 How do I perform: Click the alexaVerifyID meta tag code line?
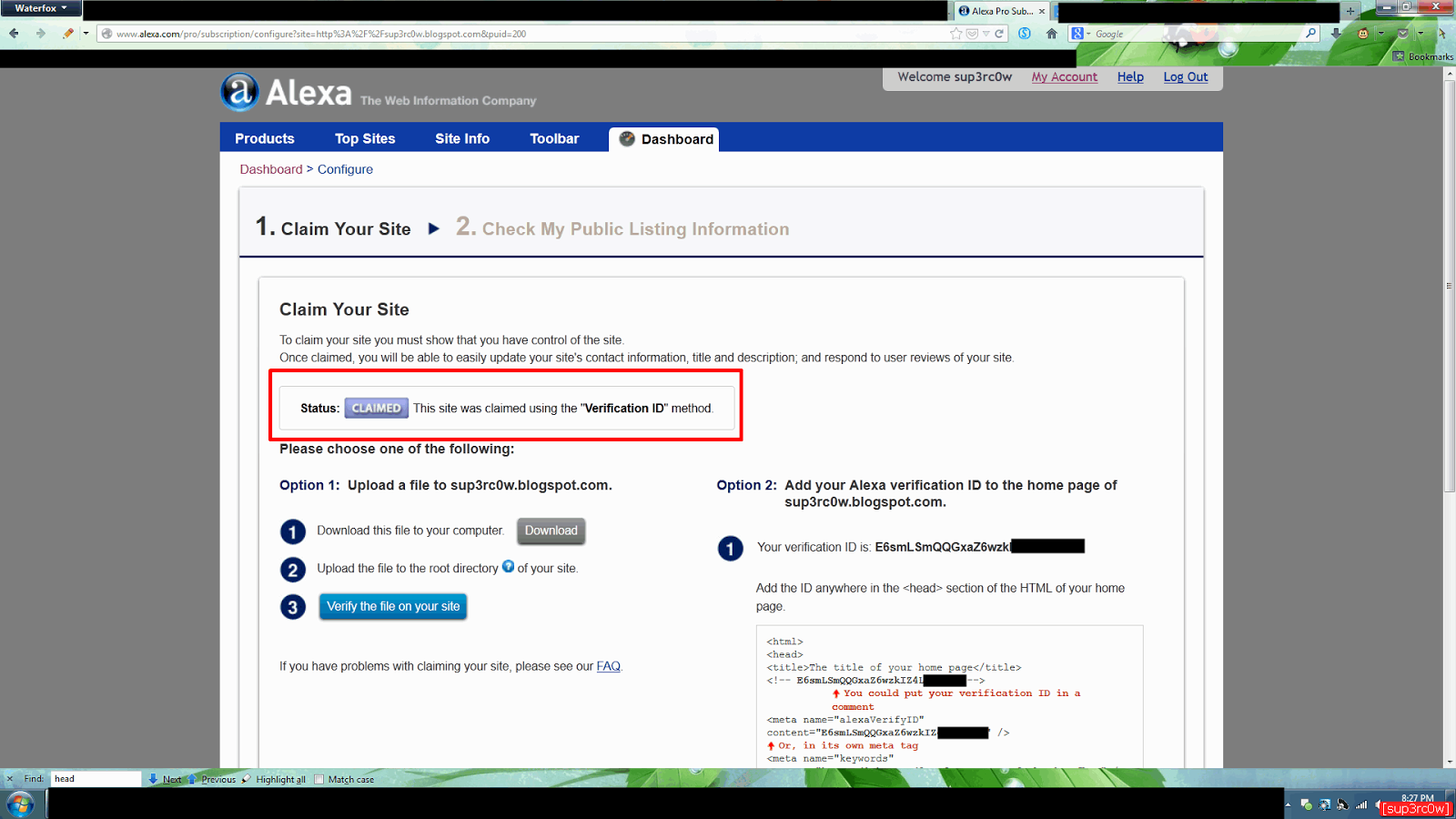pyautogui.click(x=844, y=720)
